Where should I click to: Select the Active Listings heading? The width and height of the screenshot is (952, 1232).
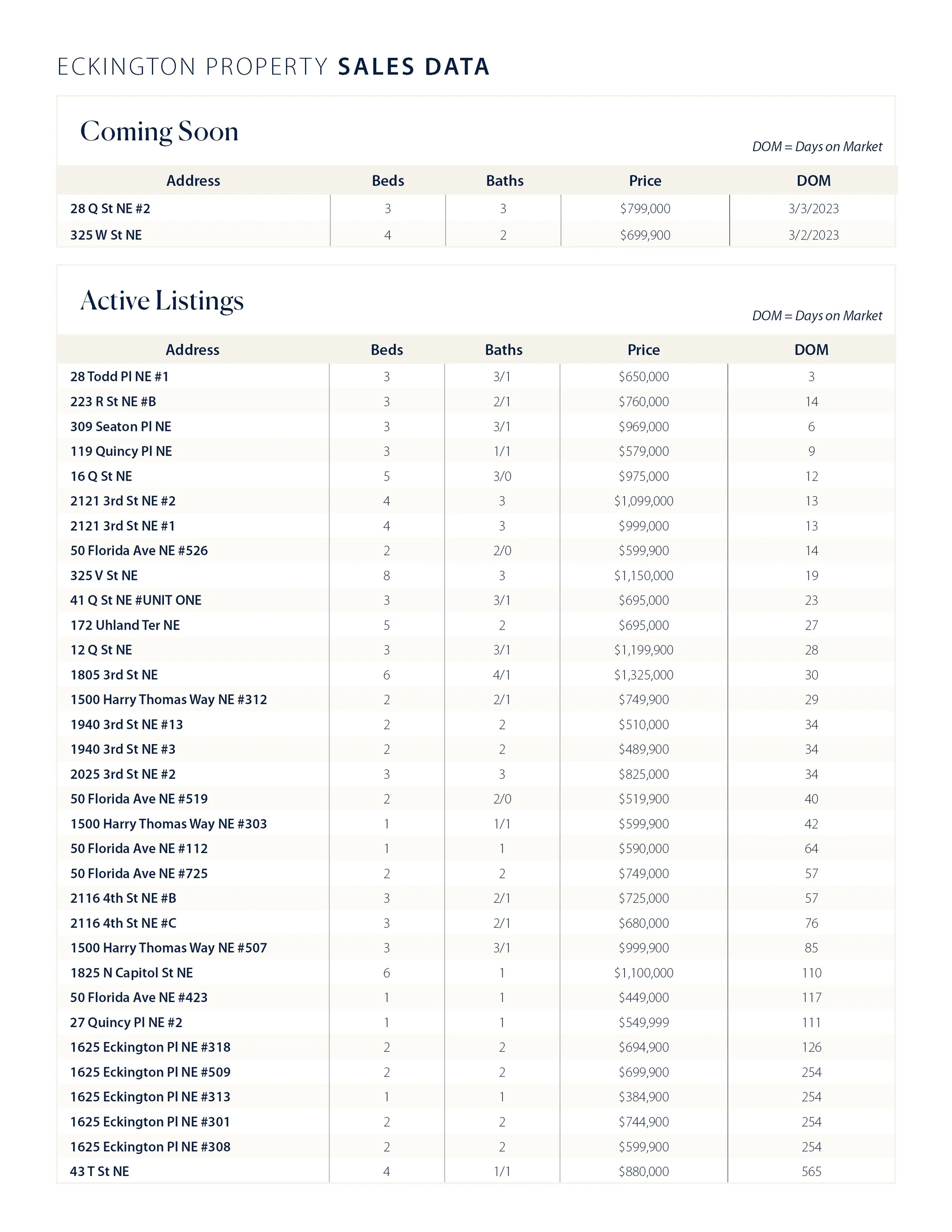162,300
